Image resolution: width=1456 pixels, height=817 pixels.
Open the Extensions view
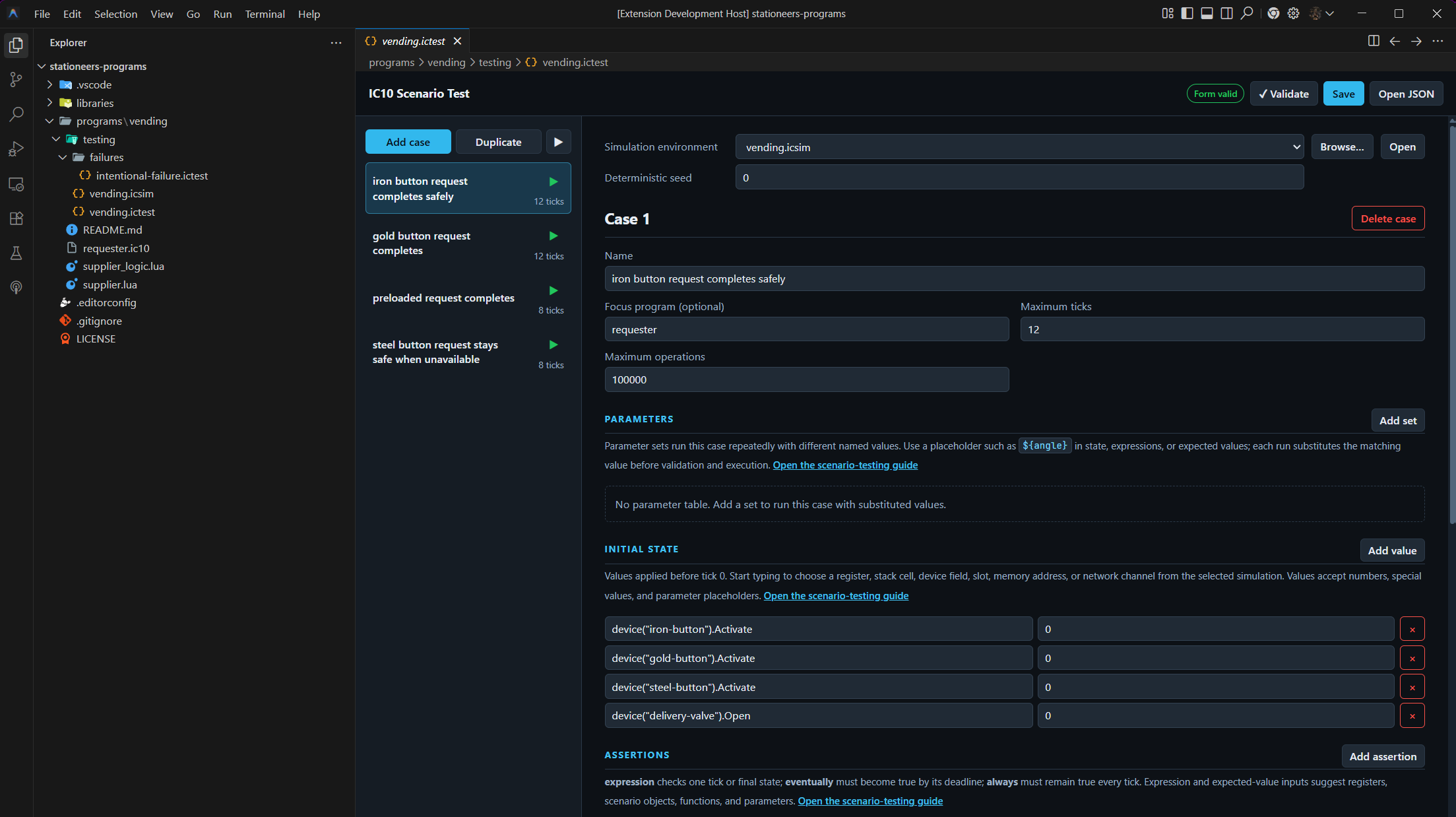(16, 218)
